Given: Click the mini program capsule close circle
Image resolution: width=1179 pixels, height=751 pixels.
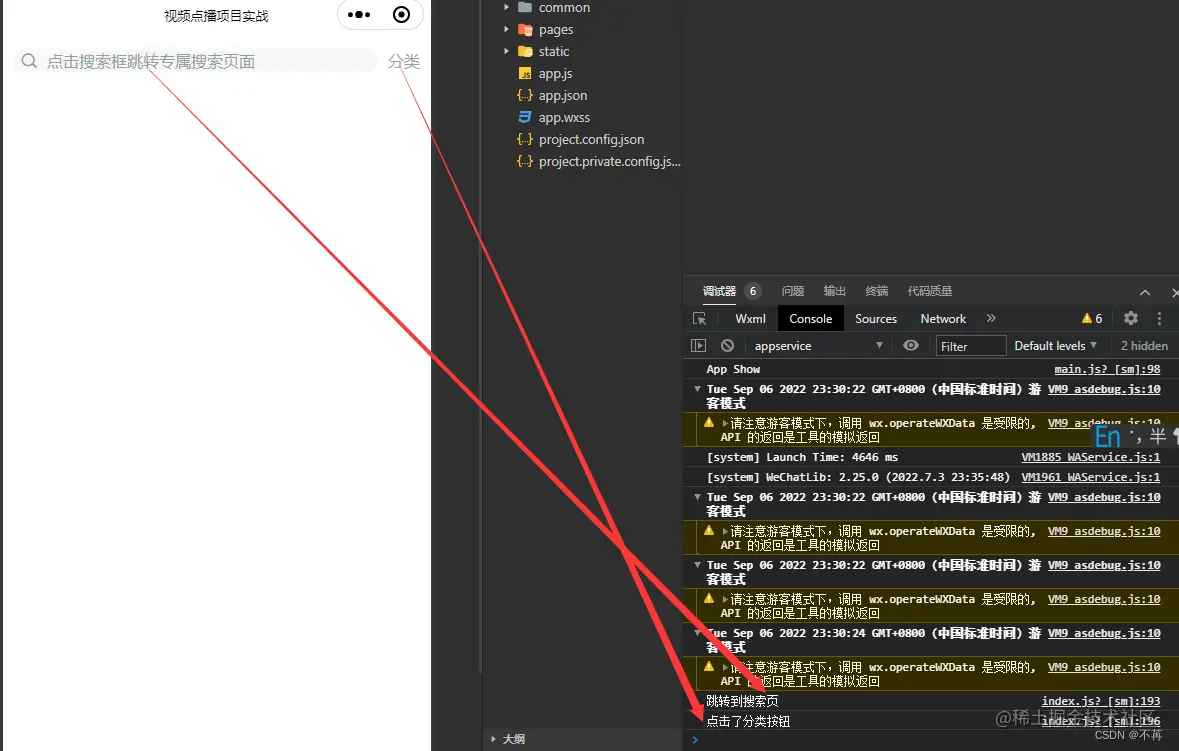Looking at the screenshot, I should [402, 15].
